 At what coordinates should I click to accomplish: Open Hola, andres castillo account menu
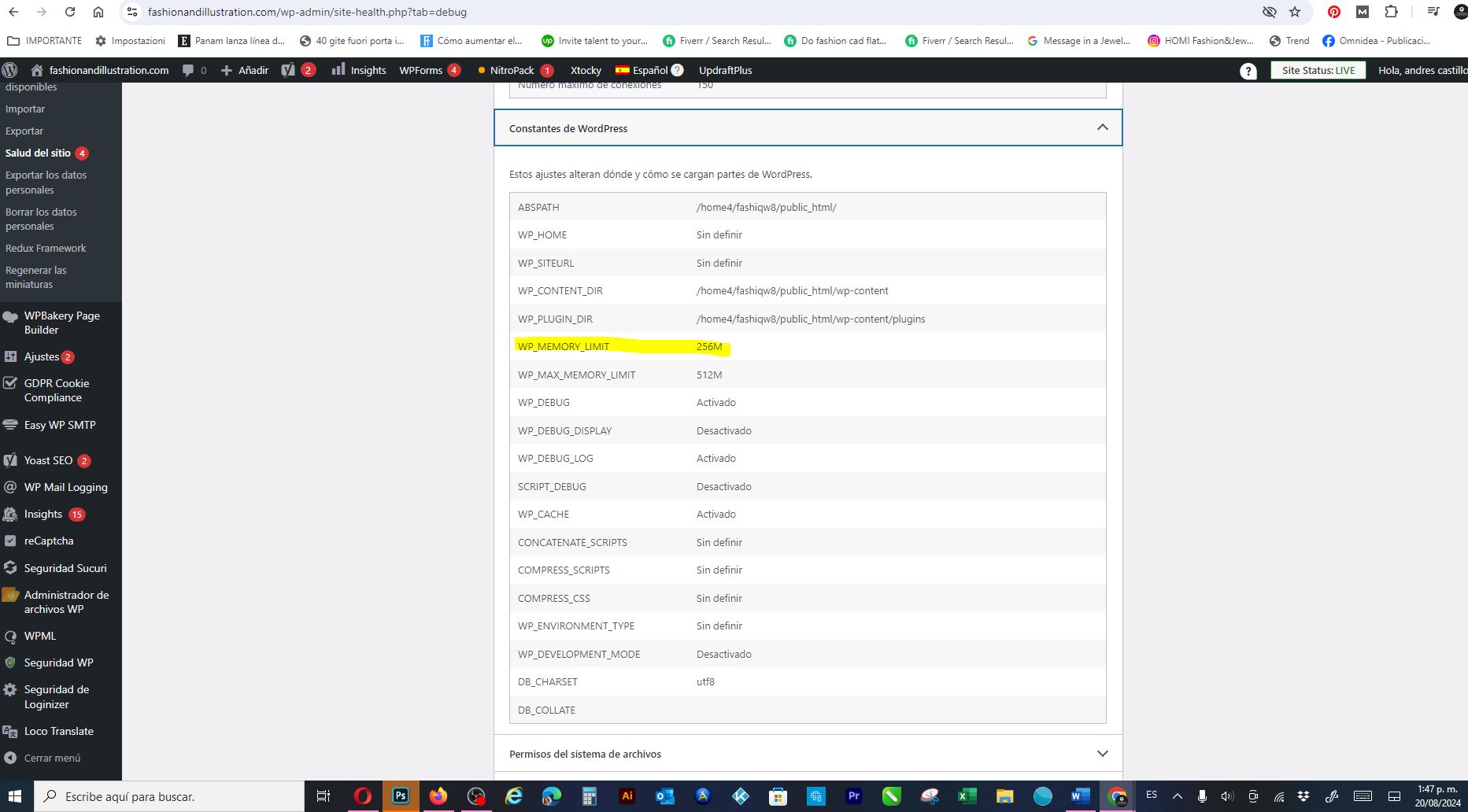[x=1422, y=70]
